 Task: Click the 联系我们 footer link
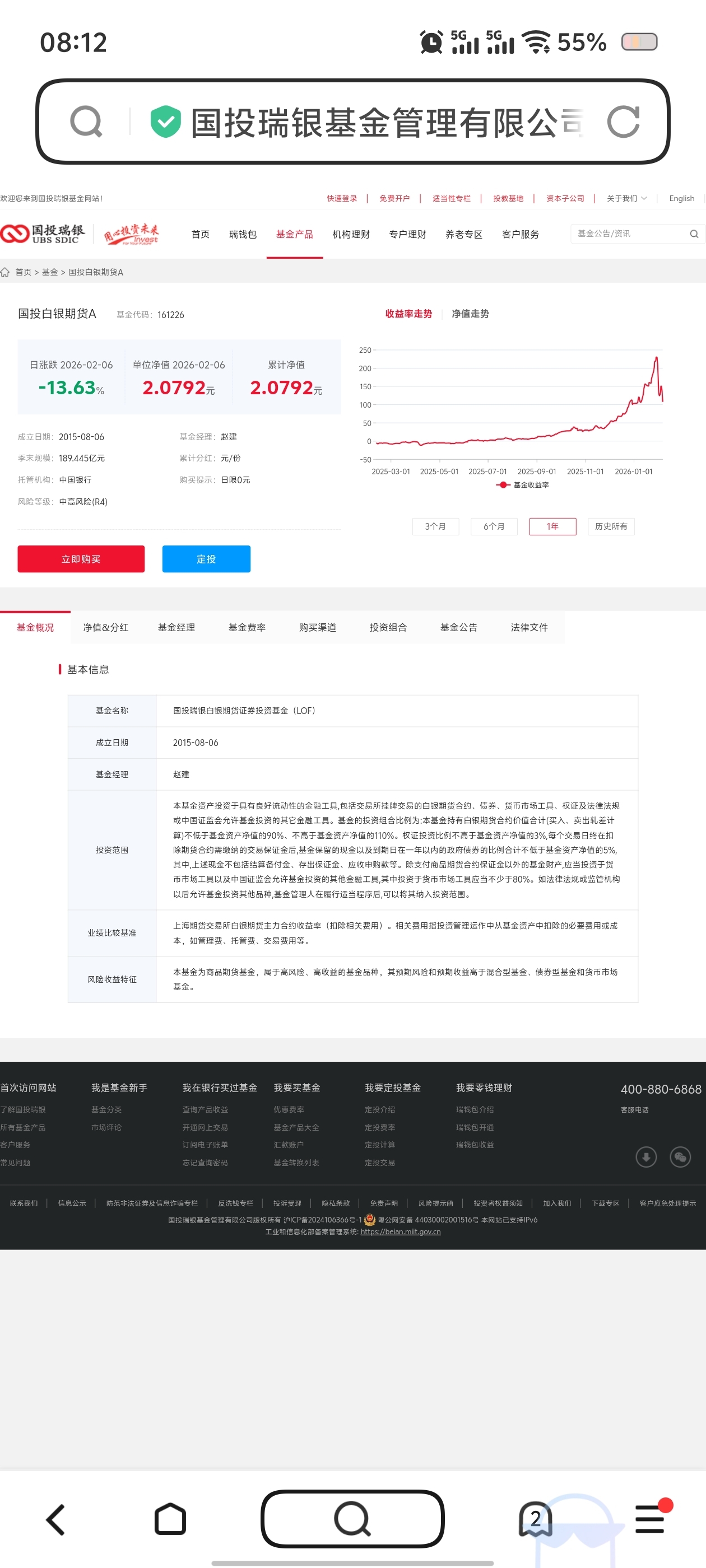tap(24, 1203)
